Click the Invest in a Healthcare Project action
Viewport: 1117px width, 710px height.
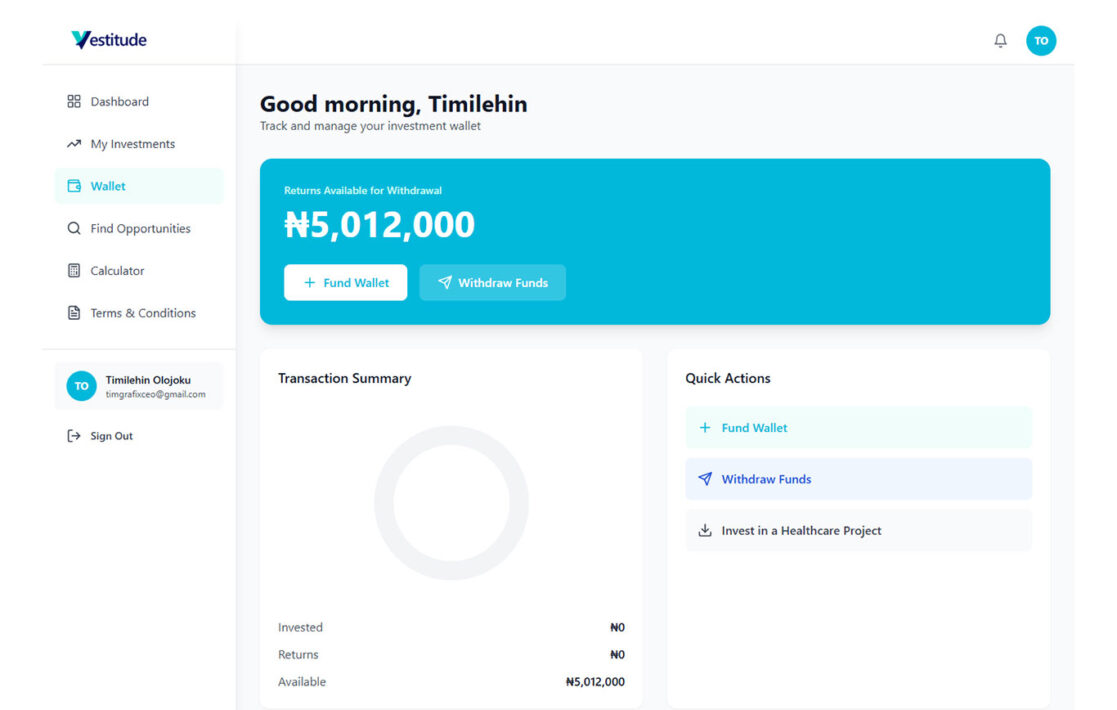pyautogui.click(x=857, y=530)
